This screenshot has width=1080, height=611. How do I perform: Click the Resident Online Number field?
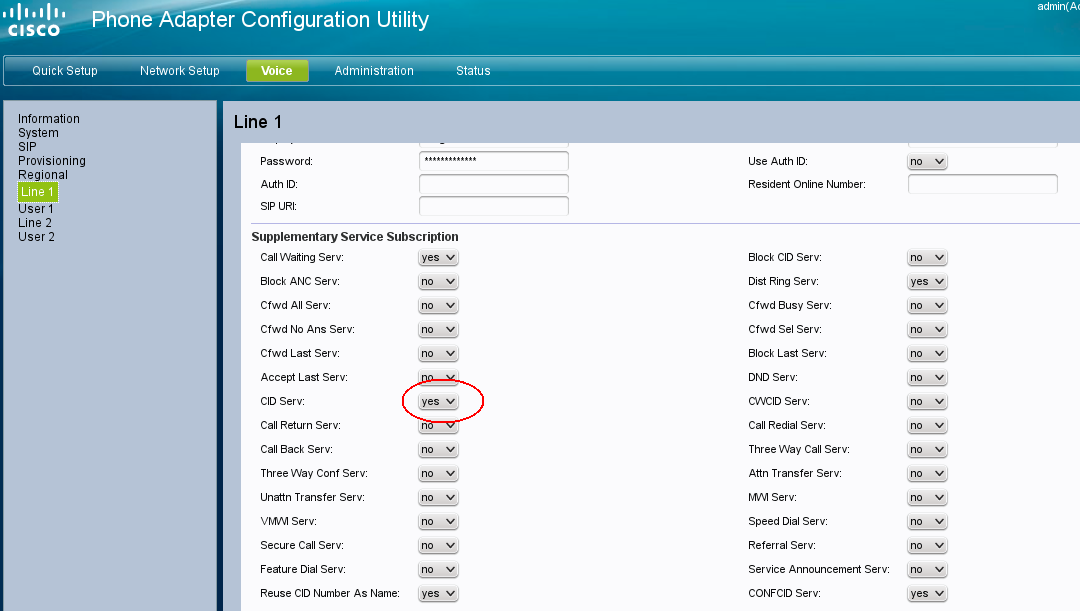pyautogui.click(x=982, y=184)
